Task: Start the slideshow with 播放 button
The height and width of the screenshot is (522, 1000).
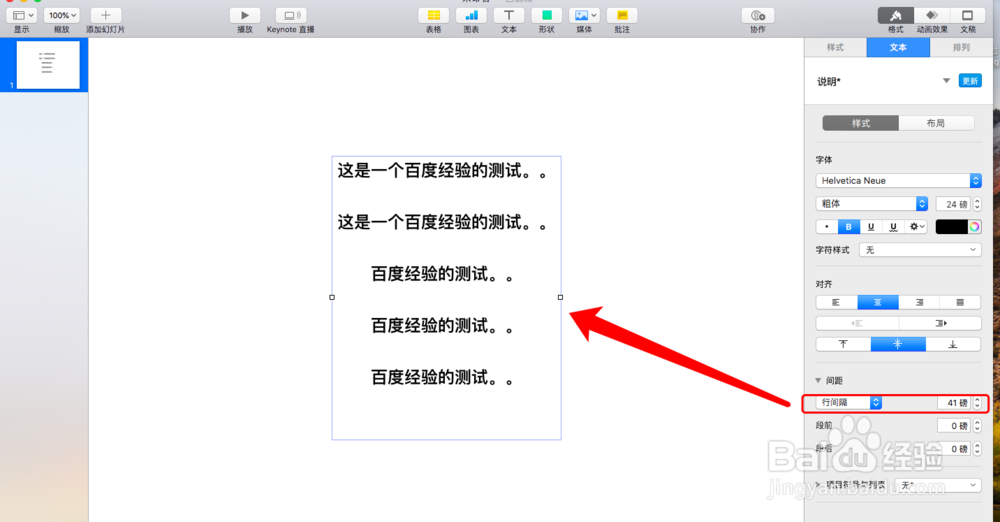Action: click(245, 15)
